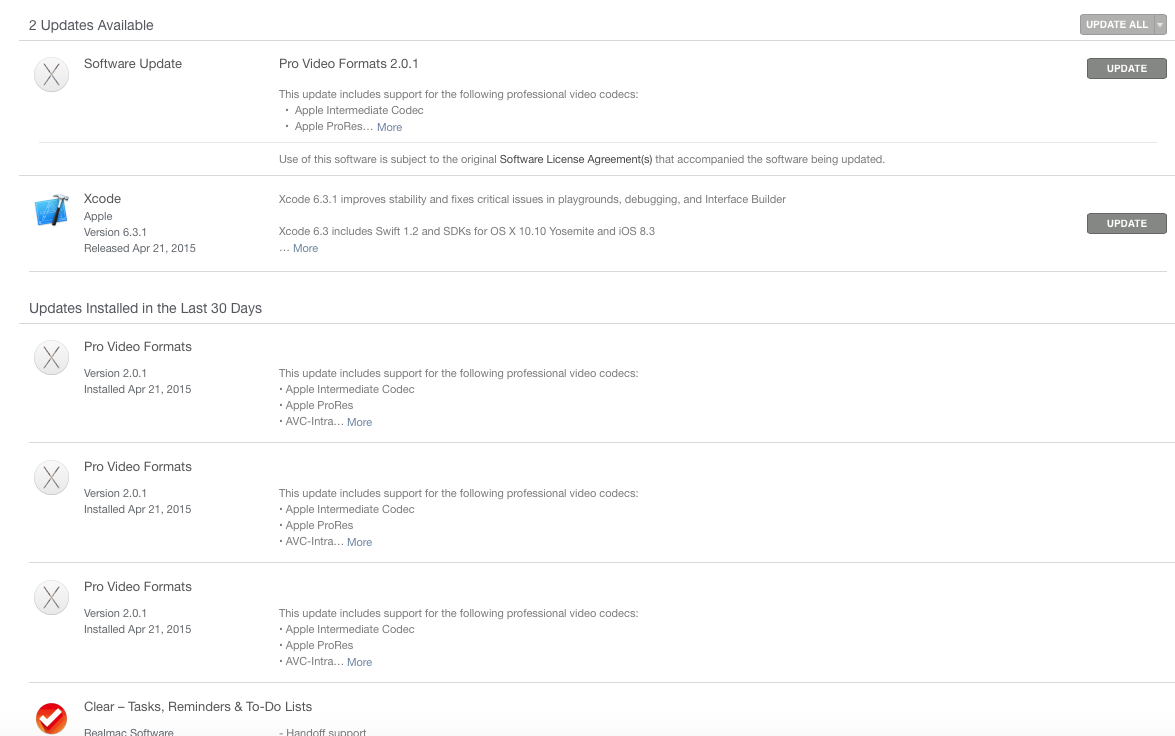The width and height of the screenshot is (1175, 736).
Task: Click the Pro Video Formats 2.0.1 title
Action: point(348,64)
